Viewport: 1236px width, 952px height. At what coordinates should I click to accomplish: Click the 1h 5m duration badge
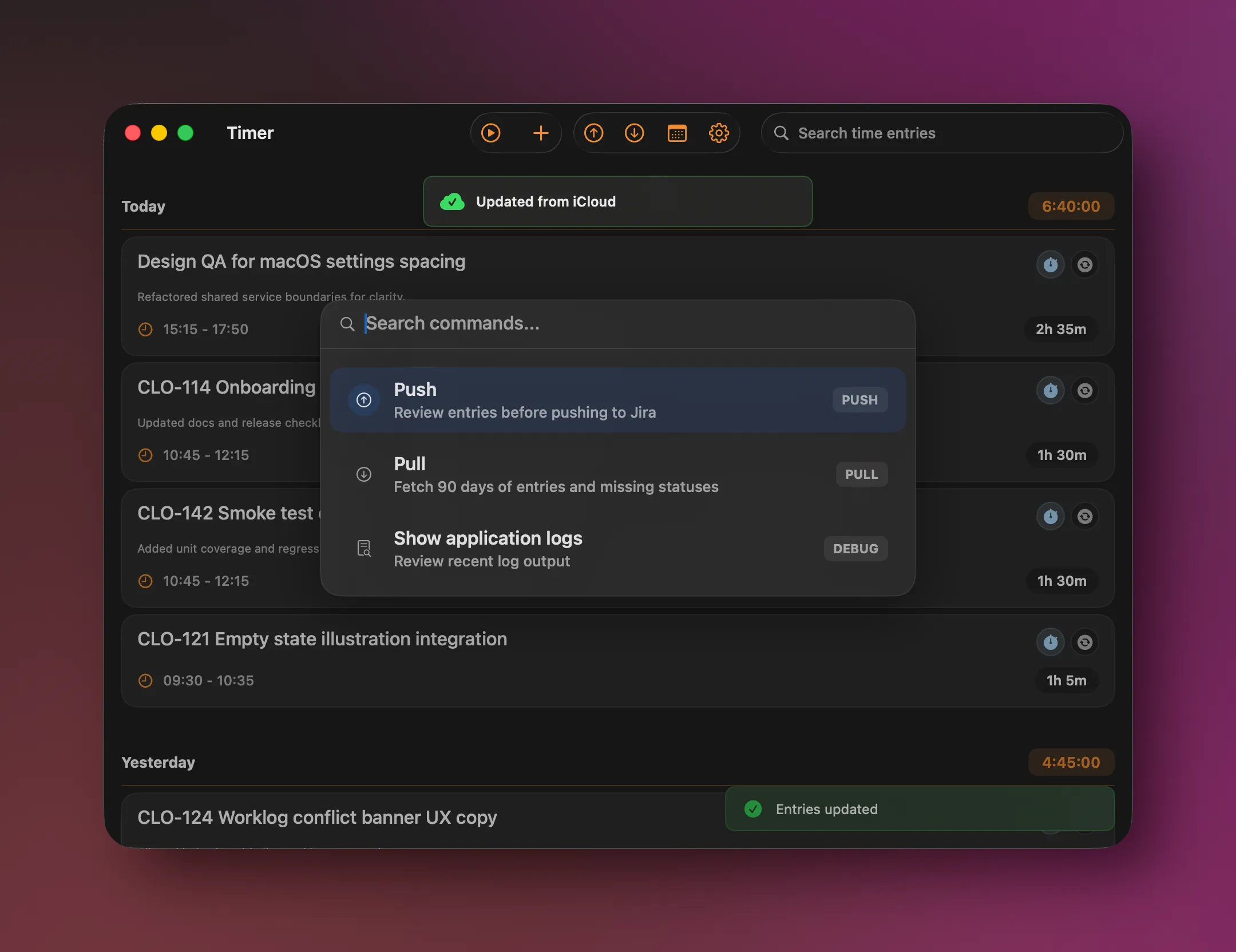tap(1066, 681)
